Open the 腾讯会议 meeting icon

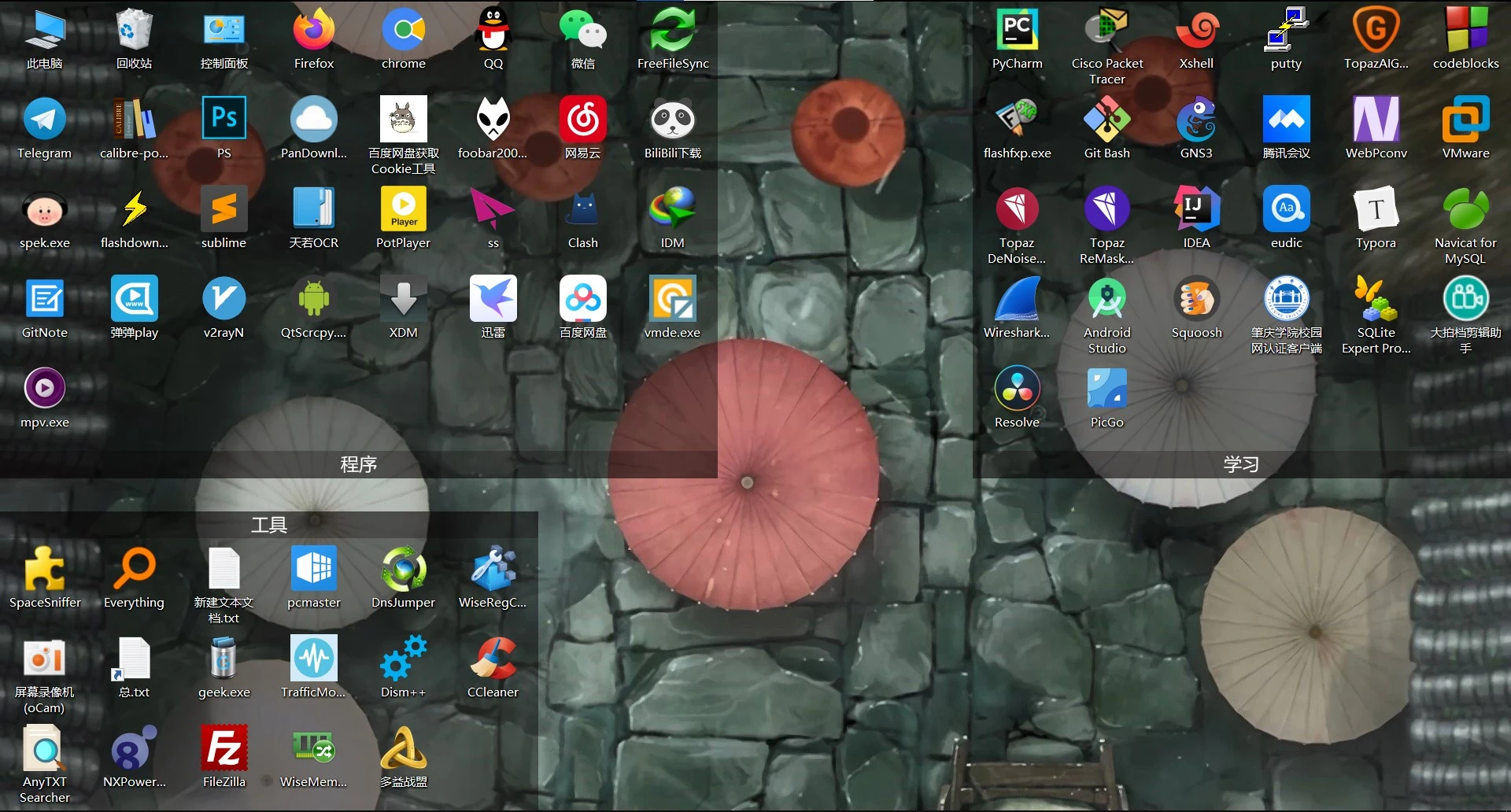coord(1287,120)
